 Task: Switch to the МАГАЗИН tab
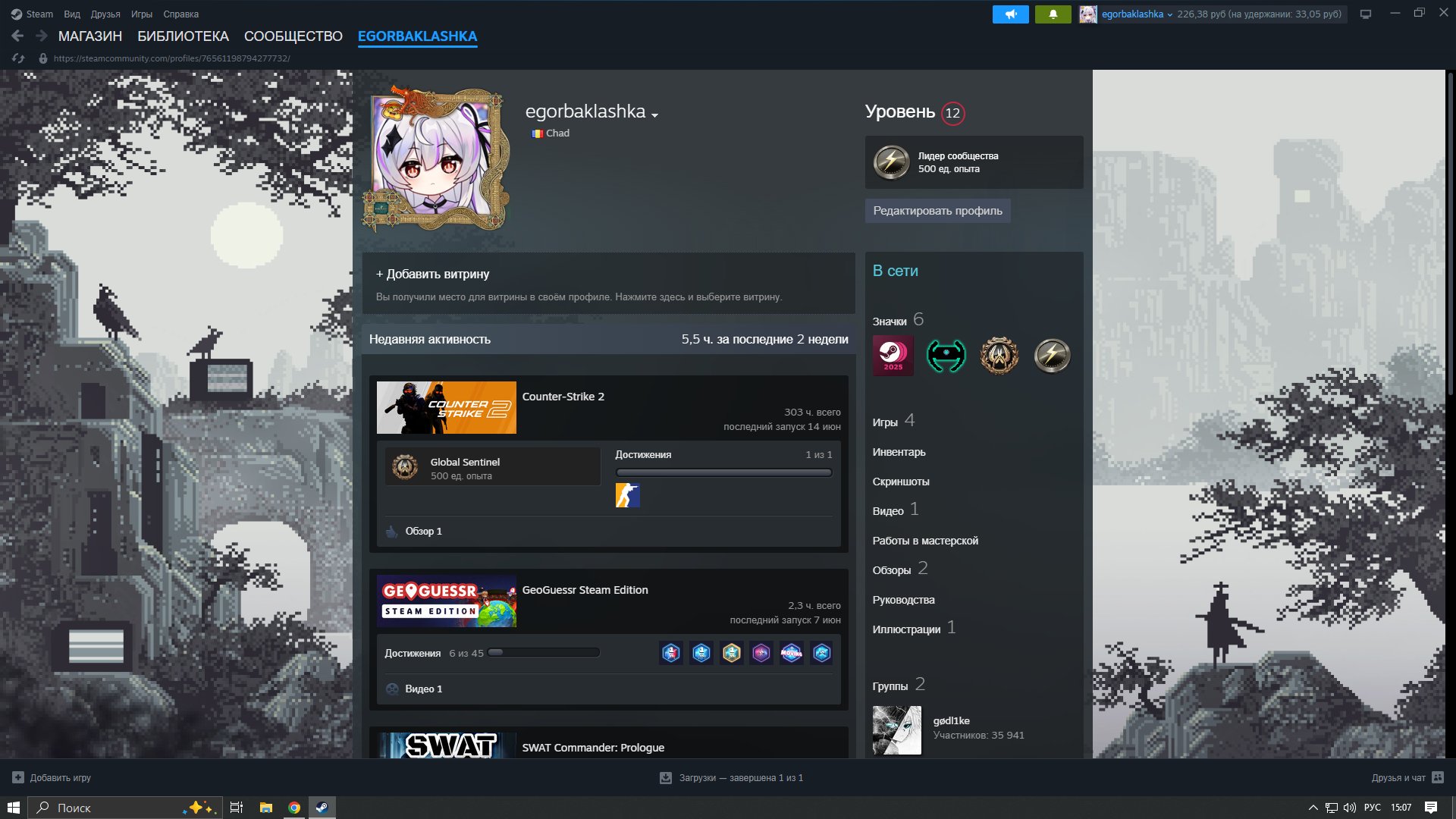(90, 36)
